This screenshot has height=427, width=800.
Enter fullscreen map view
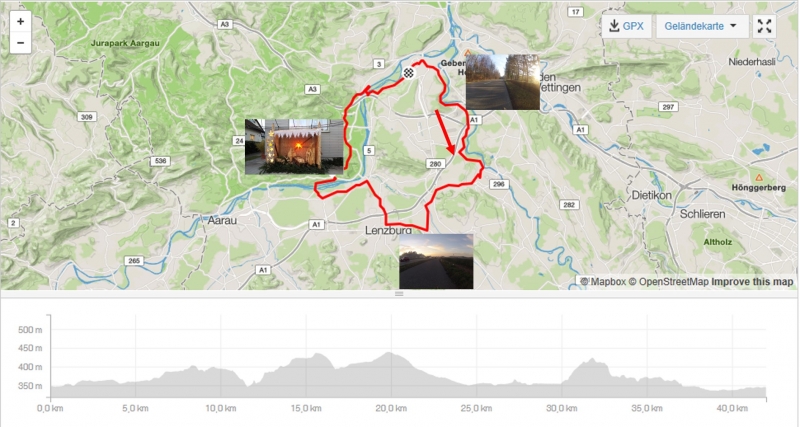[x=764, y=26]
